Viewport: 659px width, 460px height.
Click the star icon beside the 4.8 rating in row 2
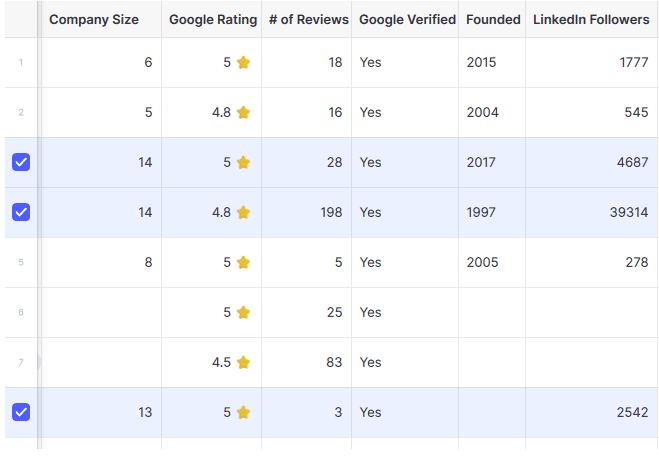[243, 112]
